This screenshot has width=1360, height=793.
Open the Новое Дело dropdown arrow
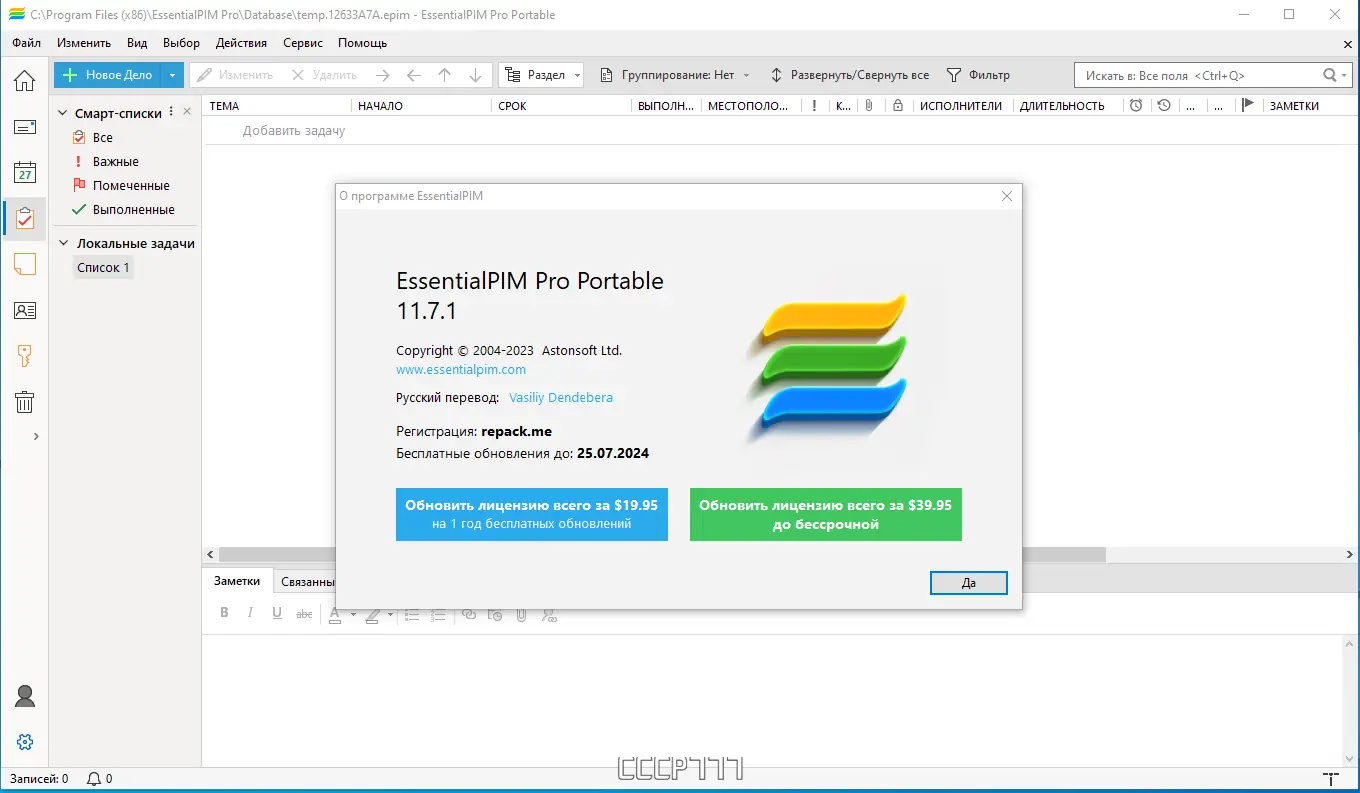click(170, 74)
